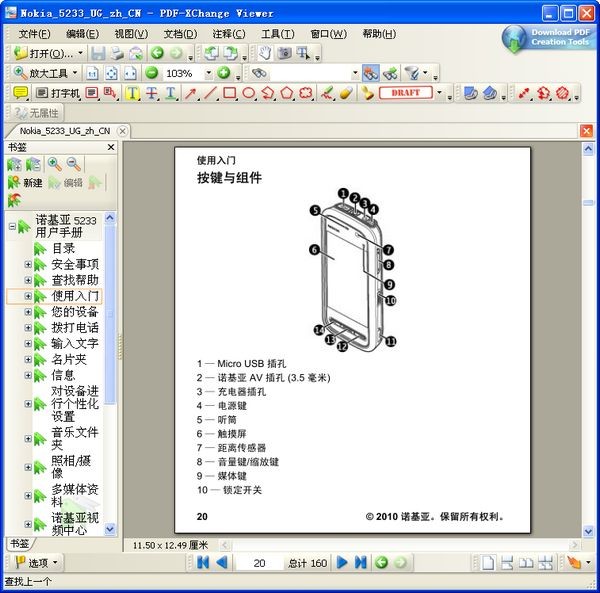Screen dimensions: 600x593
Task: Select the Line drawing tool
Action: click(210, 93)
